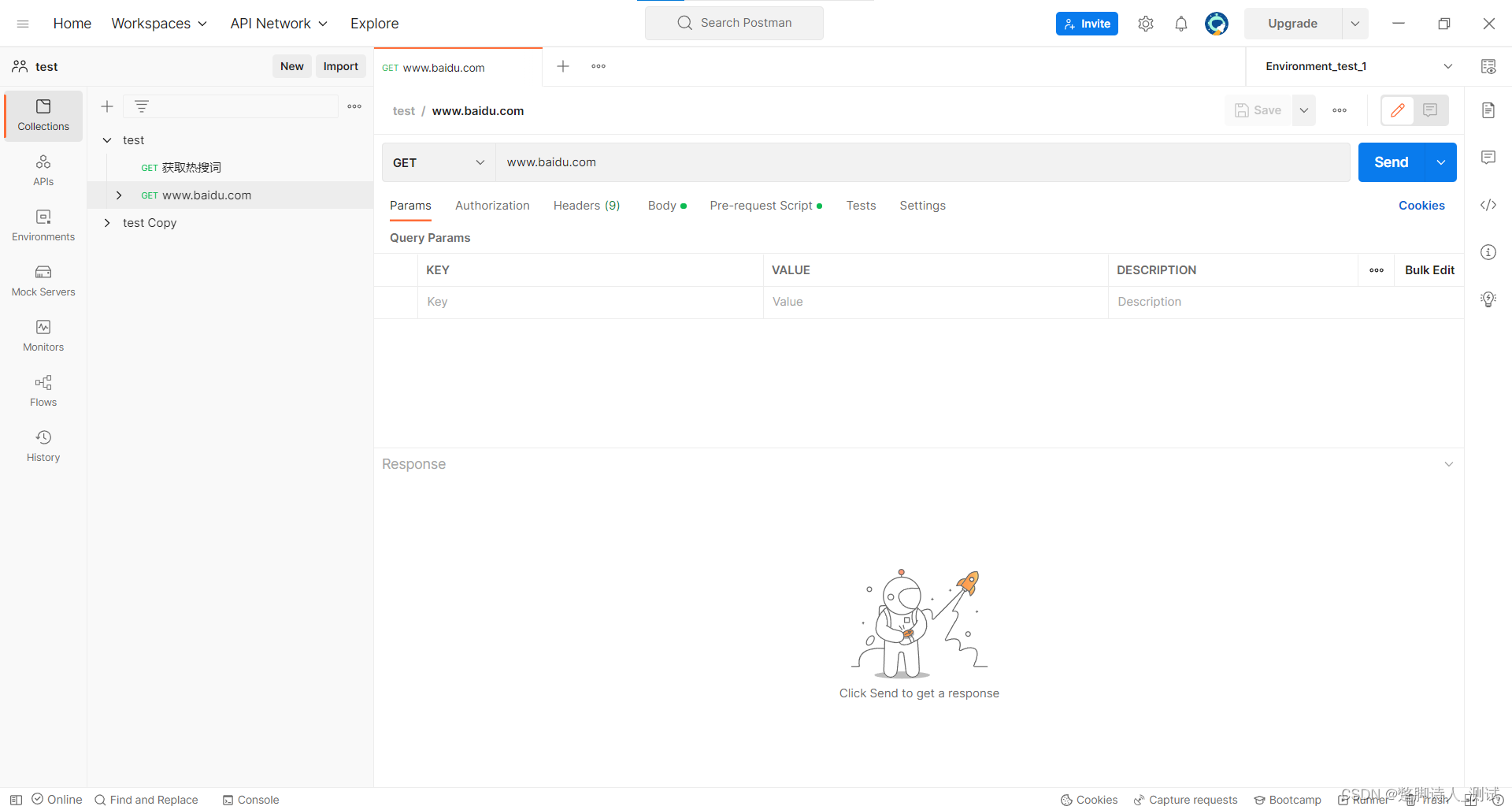Switch to the Body tab
Viewport: 1512px width, 810px height.
point(667,206)
